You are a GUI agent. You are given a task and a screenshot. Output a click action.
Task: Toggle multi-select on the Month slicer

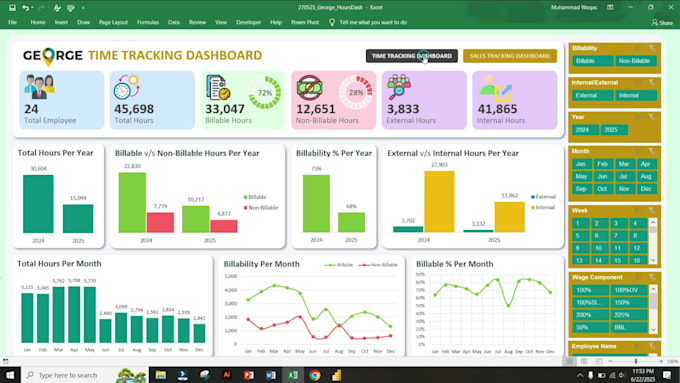638,151
